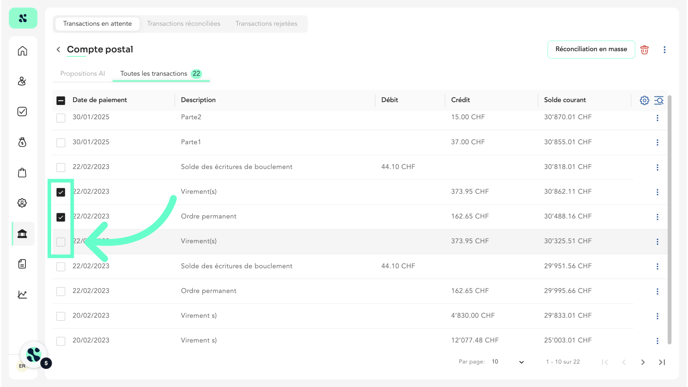Sort by Crédit column header
This screenshot has width=688, height=387.
coord(460,100)
